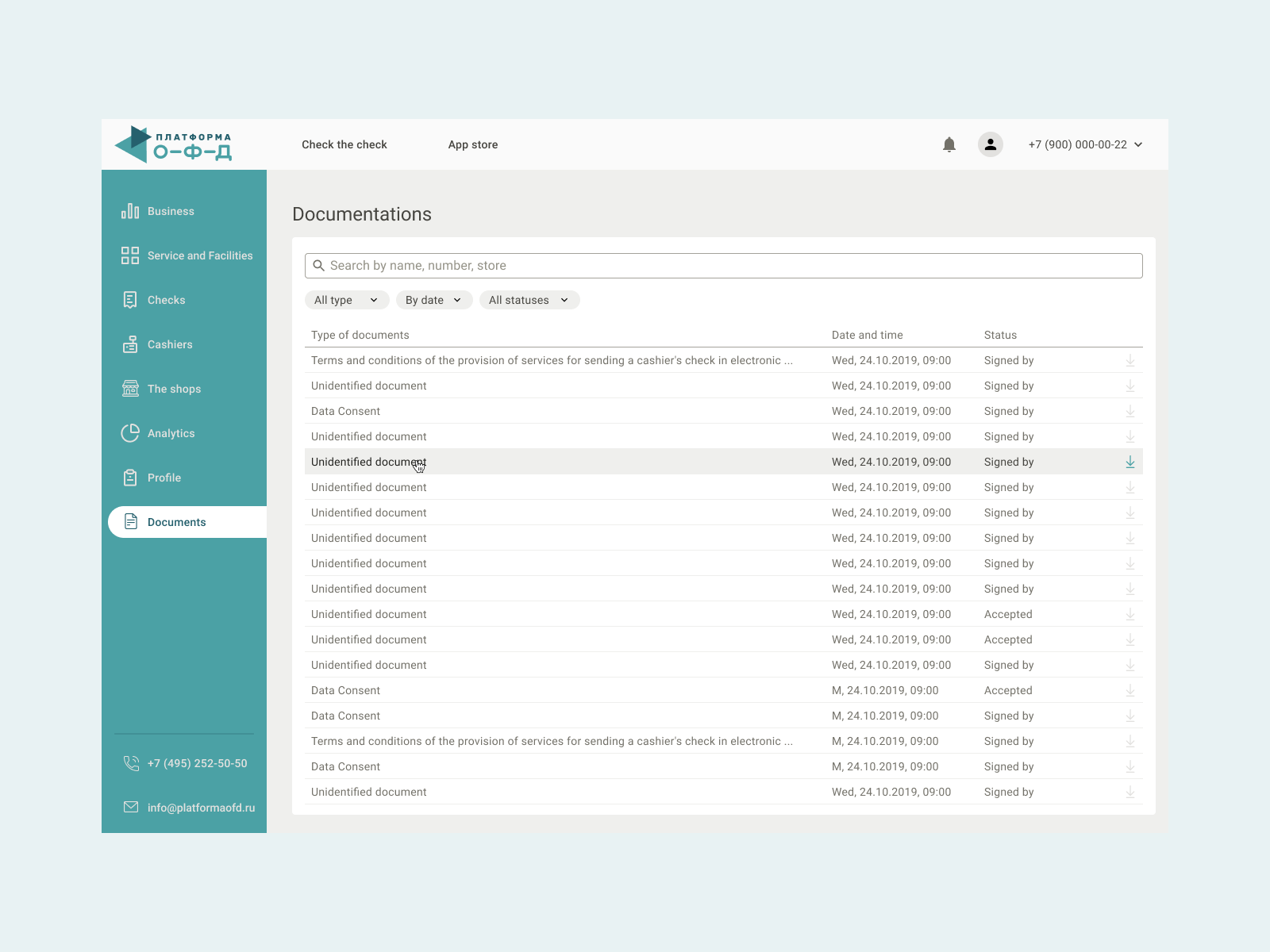Open the Profile section
The height and width of the screenshot is (952, 1270).
pyautogui.click(x=164, y=478)
